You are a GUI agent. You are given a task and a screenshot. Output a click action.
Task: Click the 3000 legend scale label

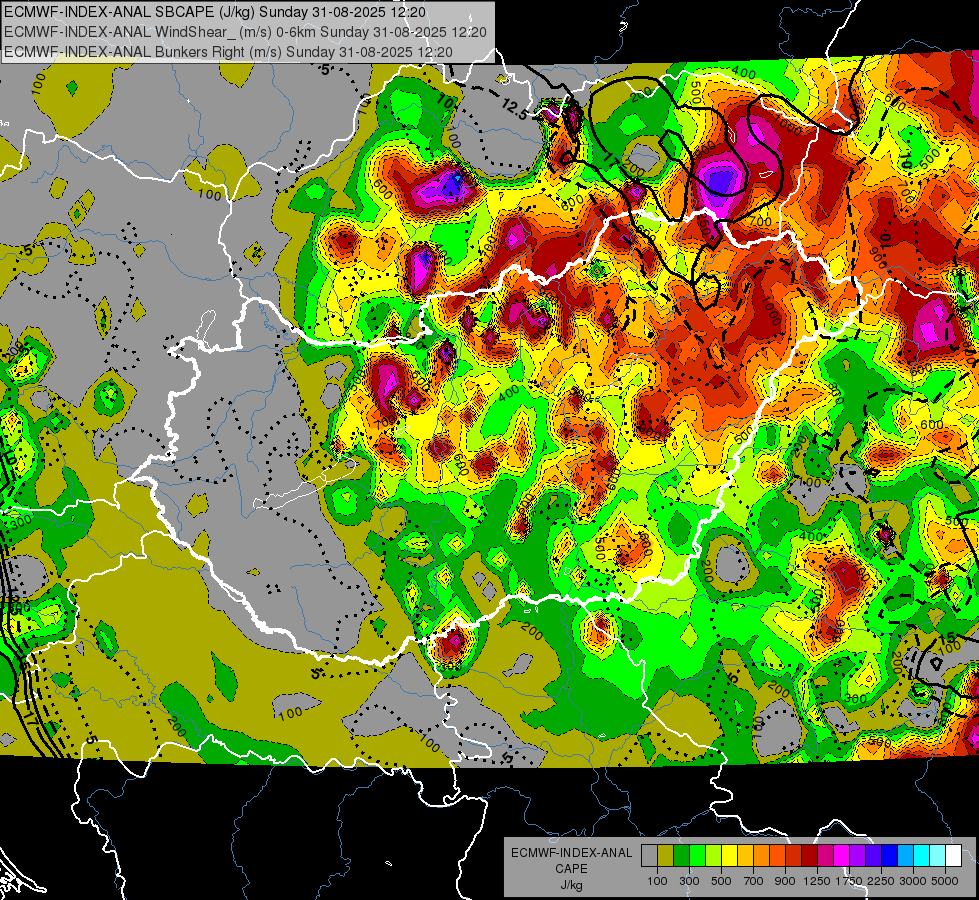click(913, 881)
